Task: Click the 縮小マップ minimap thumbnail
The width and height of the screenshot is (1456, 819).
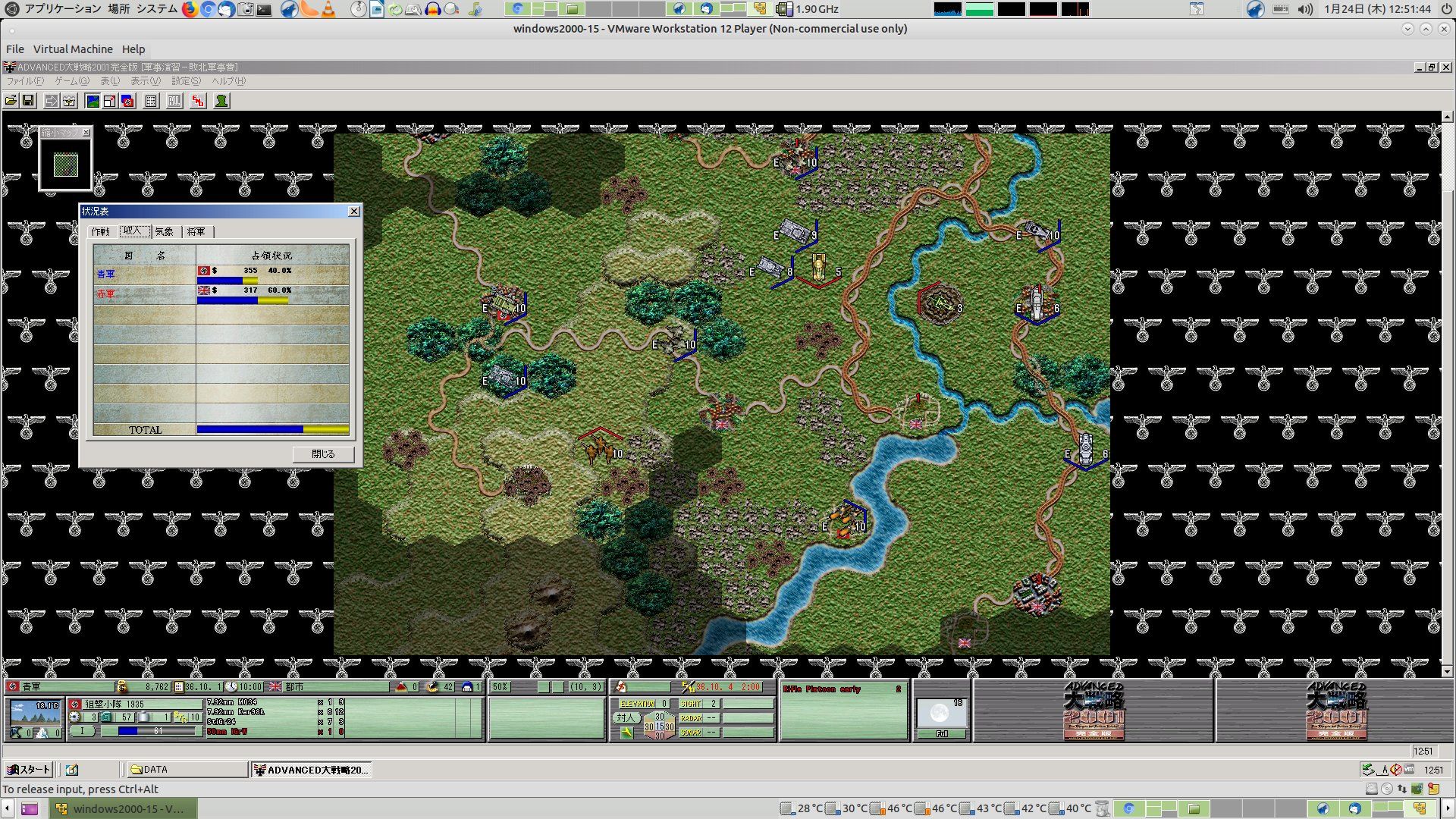Action: 66,165
